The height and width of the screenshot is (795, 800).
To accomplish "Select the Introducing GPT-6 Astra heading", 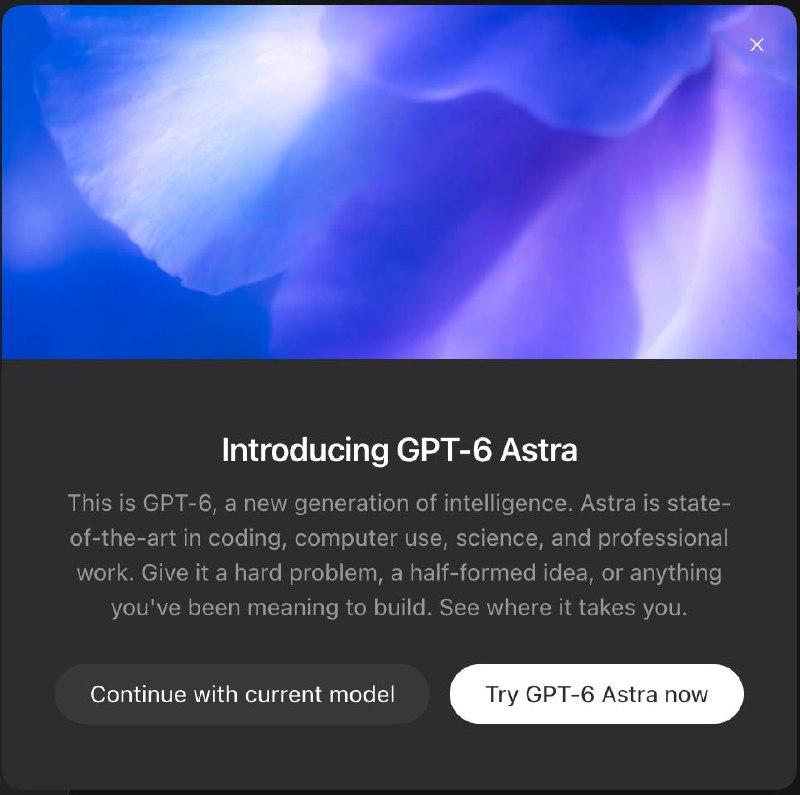I will (399, 450).
